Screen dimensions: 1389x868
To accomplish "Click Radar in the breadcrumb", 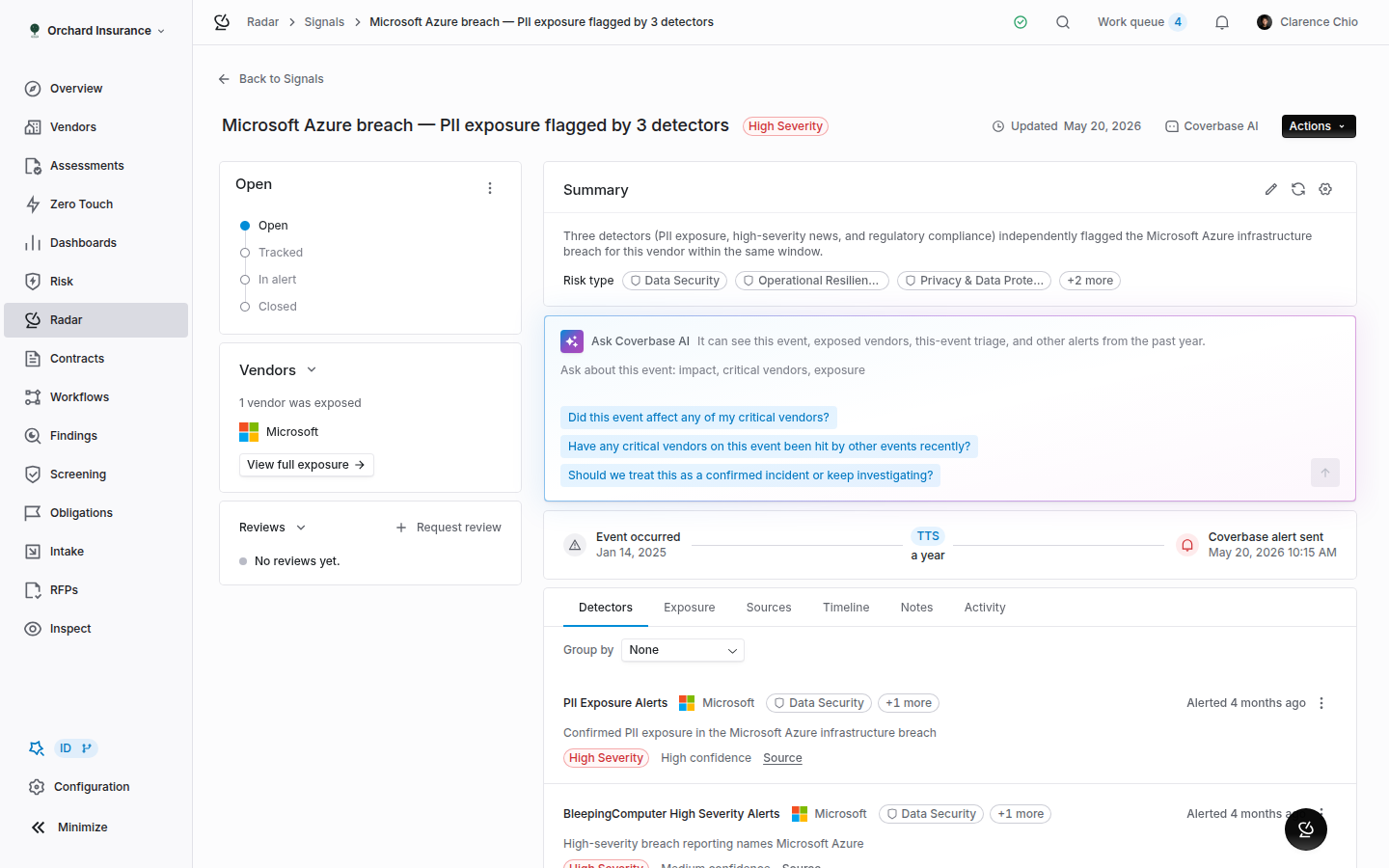I will click(262, 22).
